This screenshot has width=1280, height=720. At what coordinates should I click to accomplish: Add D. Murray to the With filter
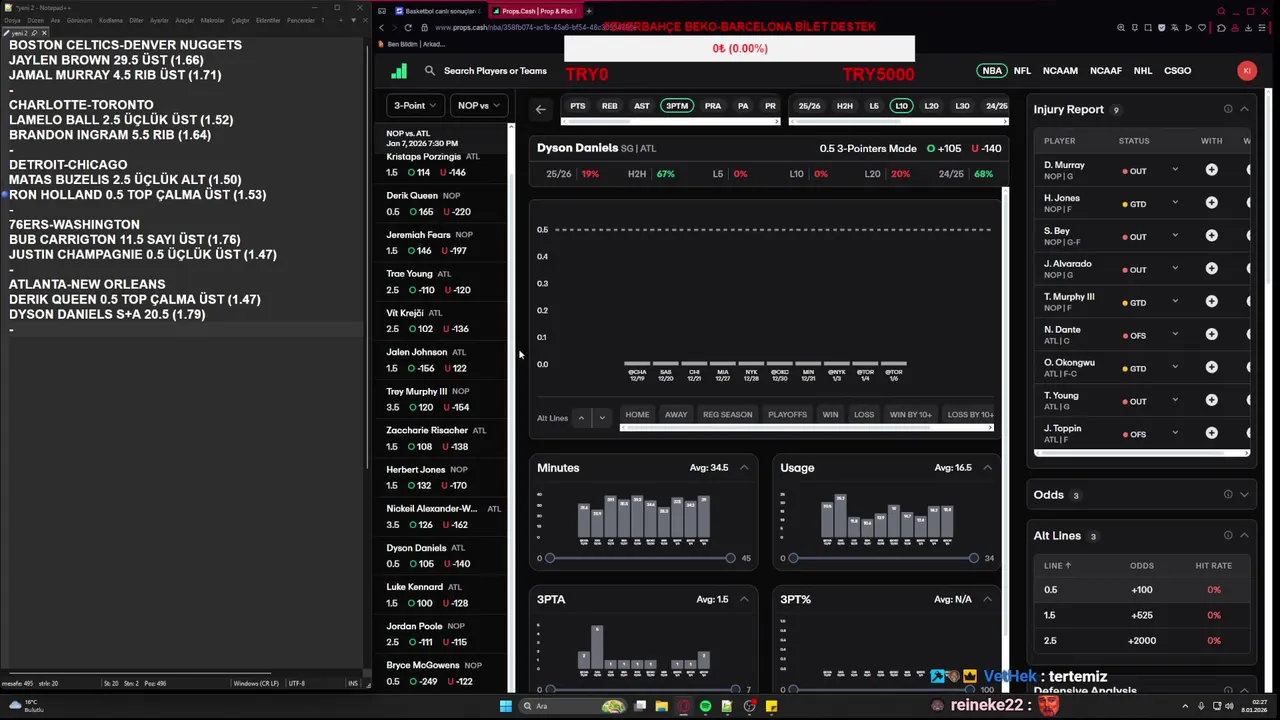(x=1211, y=170)
